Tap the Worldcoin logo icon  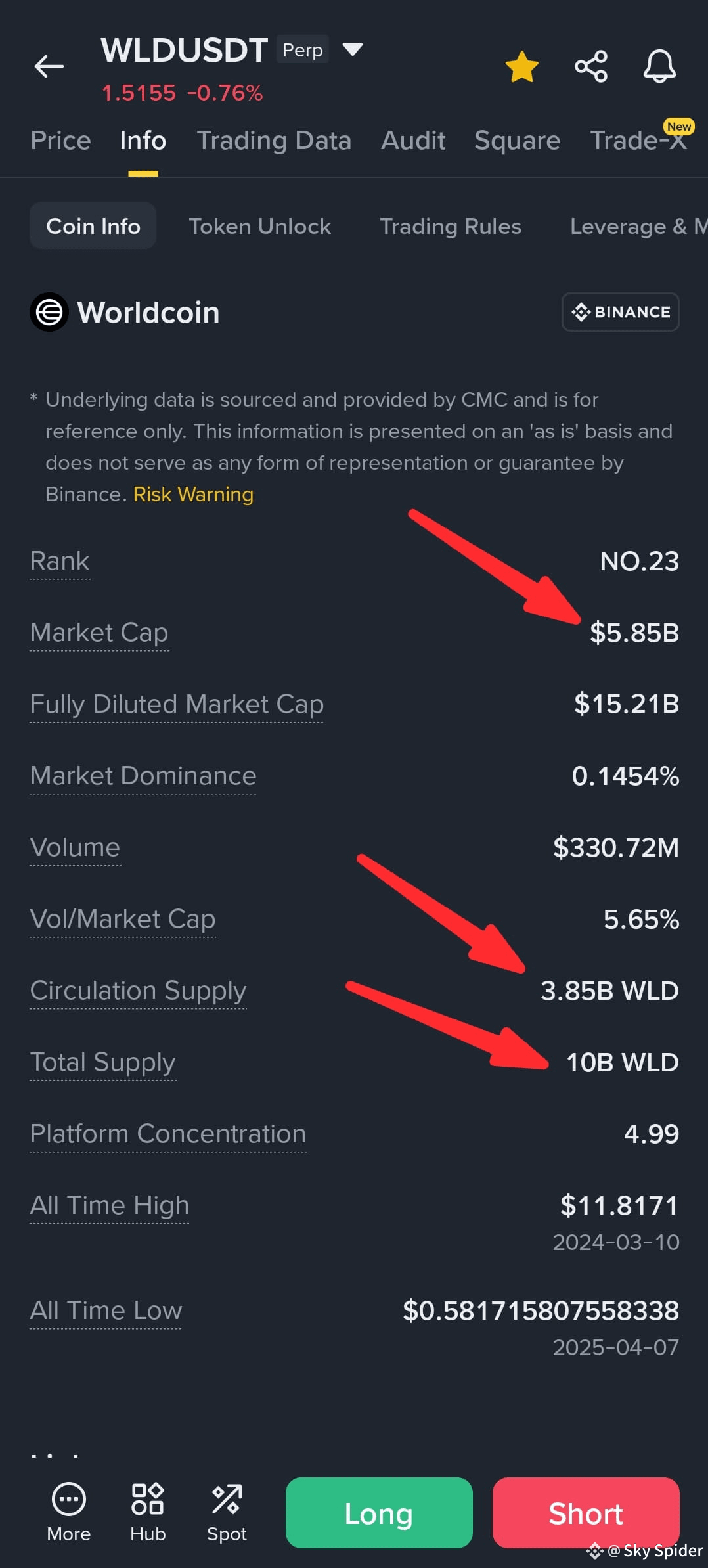(49, 312)
